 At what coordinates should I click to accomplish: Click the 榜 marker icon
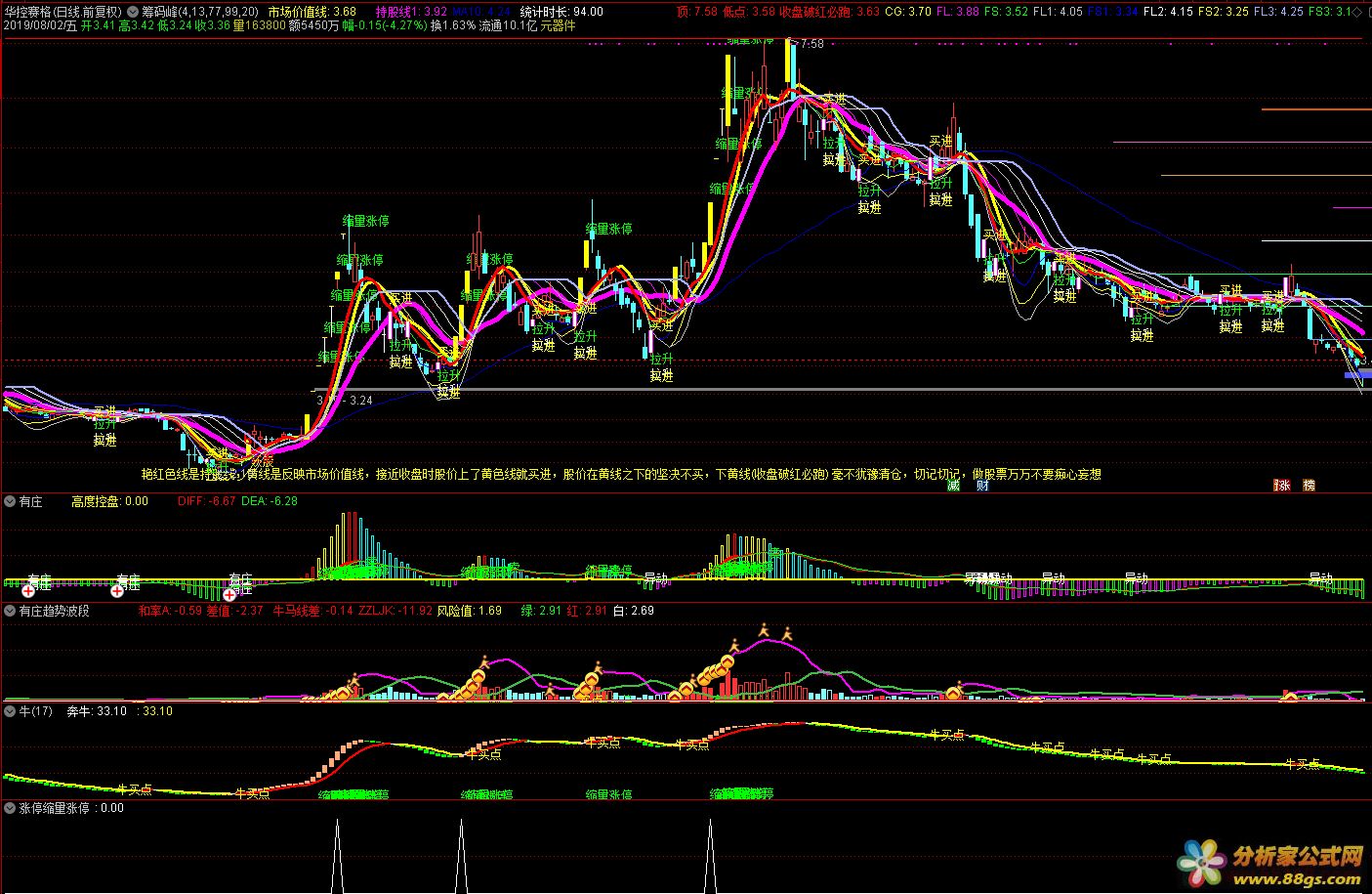(1309, 485)
